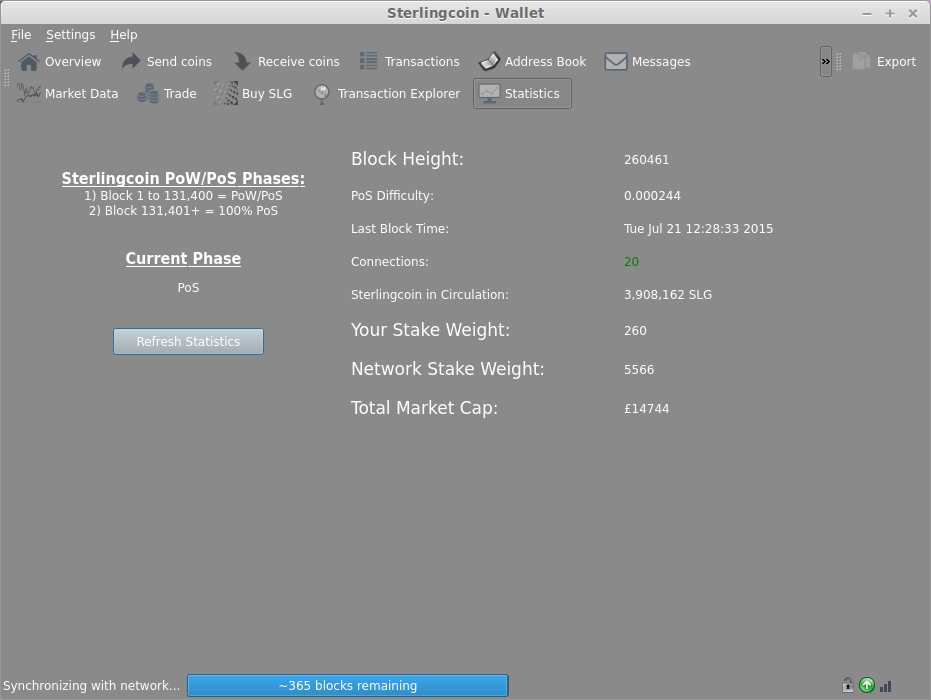The height and width of the screenshot is (700, 931).
Task: Click the blocks remaining progress bar
Action: (x=347, y=685)
